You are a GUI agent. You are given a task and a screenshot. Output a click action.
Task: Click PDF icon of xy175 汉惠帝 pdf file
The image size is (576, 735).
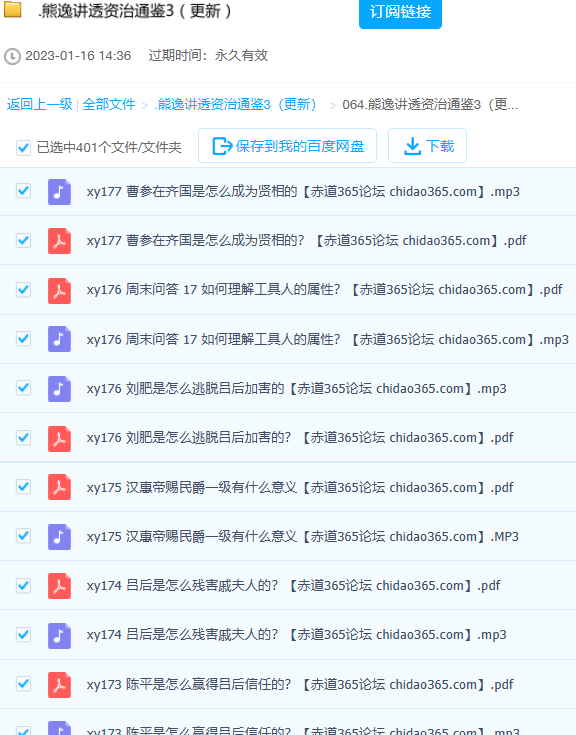pos(59,487)
